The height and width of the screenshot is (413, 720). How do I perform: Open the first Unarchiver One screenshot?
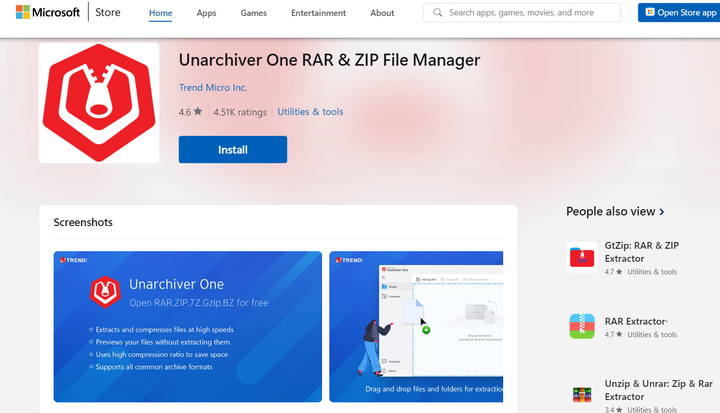[x=188, y=327]
